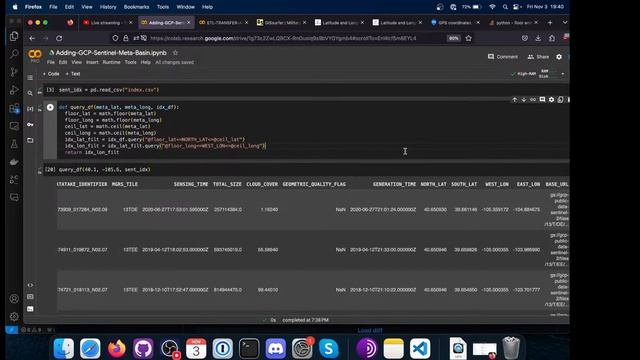Select the NORTH_LAT column header
Image resolution: width=640 pixels, height=360 pixels.
point(433,184)
